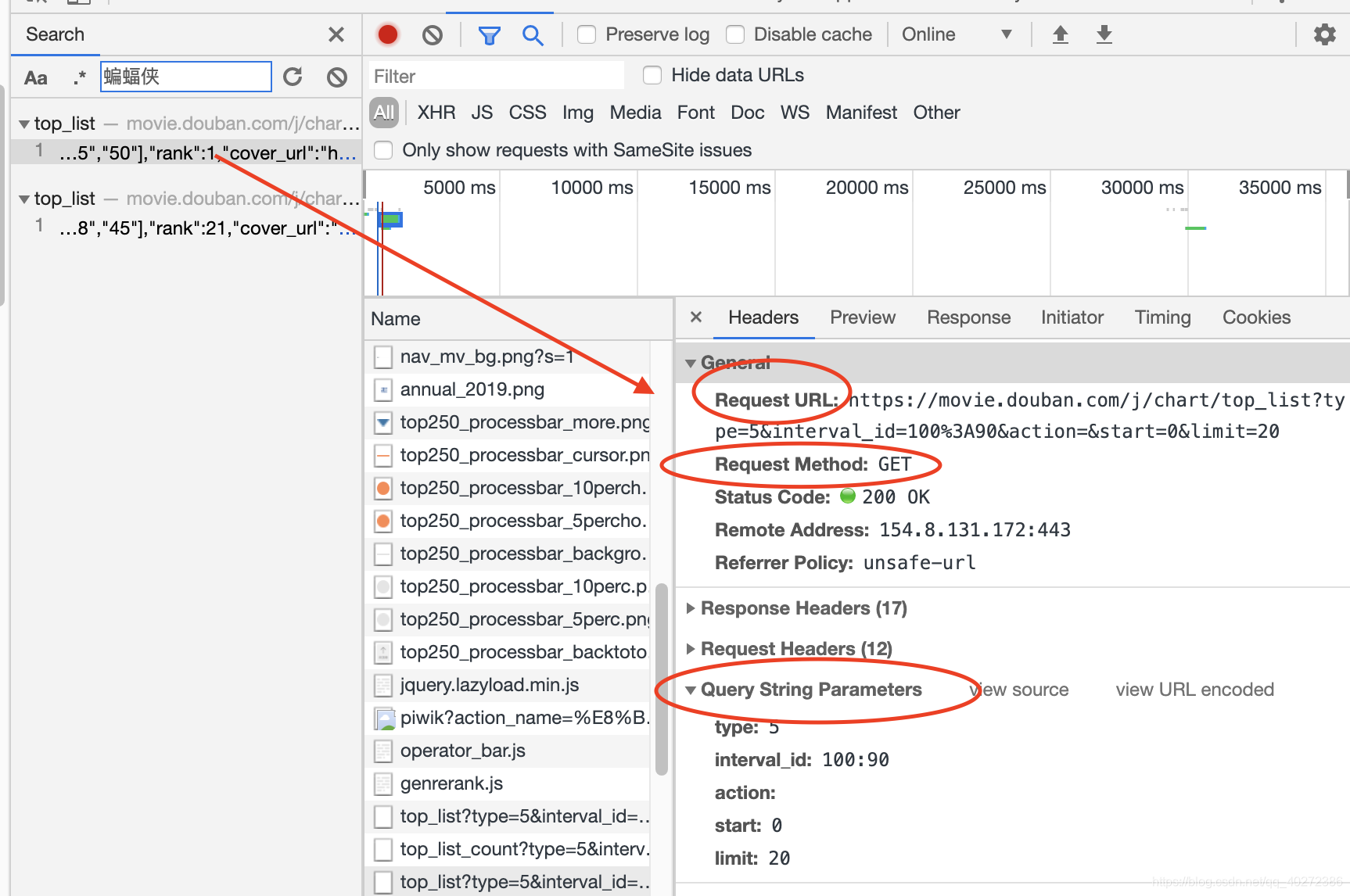Toggle Match Case Aa in search panel
1350x896 pixels.
click(36, 77)
